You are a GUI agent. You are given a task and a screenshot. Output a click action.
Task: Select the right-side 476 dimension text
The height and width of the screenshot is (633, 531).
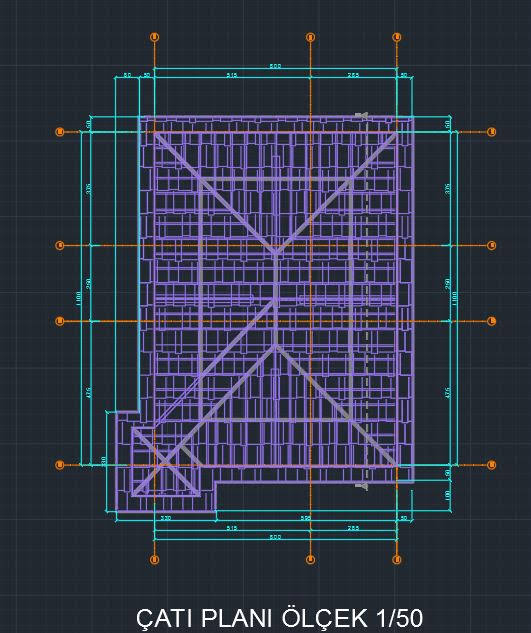coord(447,393)
